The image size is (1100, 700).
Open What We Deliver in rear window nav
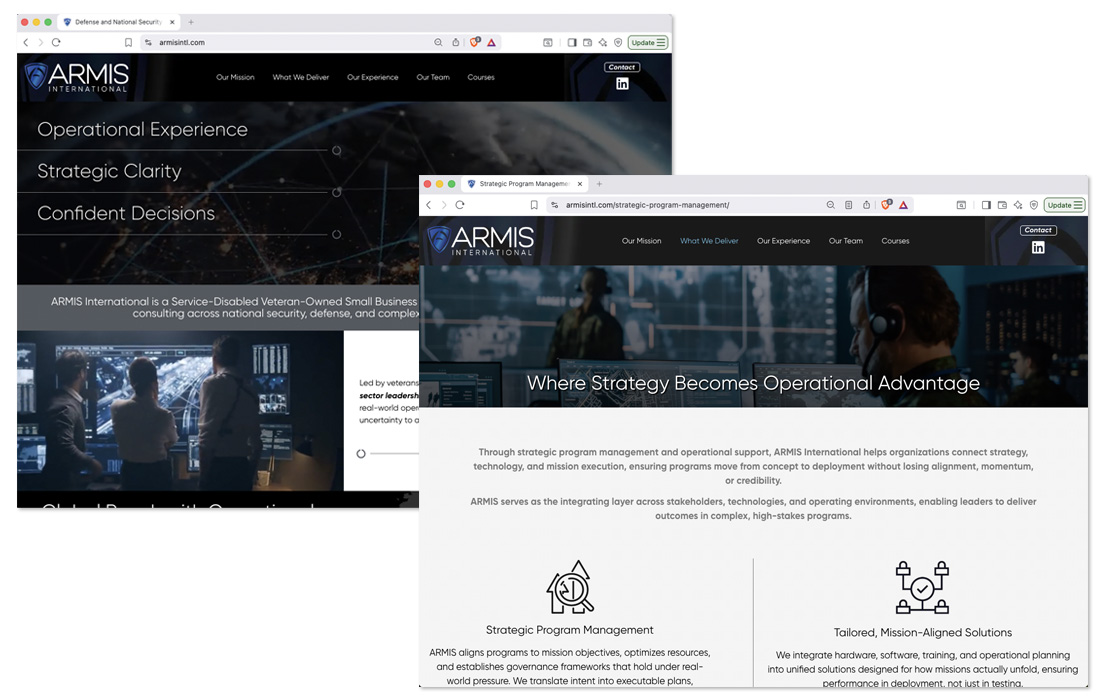click(x=300, y=77)
